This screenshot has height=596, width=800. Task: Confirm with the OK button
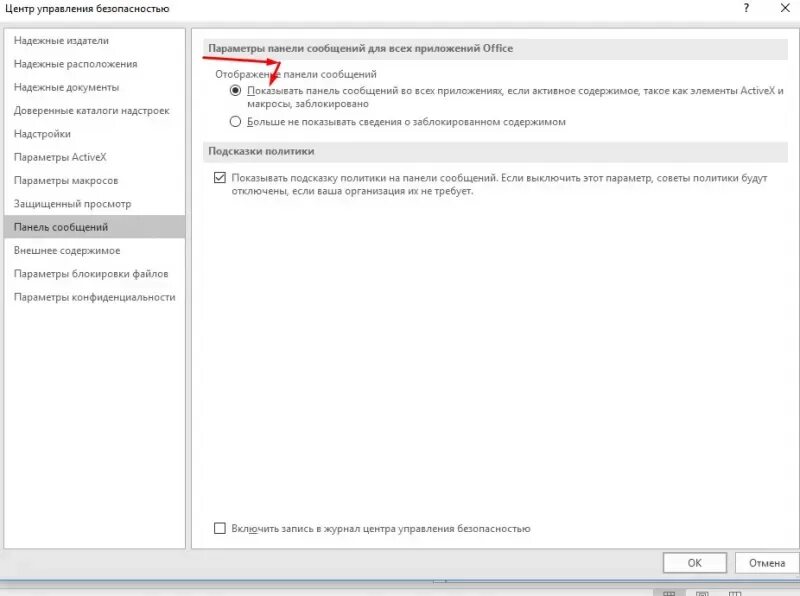tap(694, 563)
